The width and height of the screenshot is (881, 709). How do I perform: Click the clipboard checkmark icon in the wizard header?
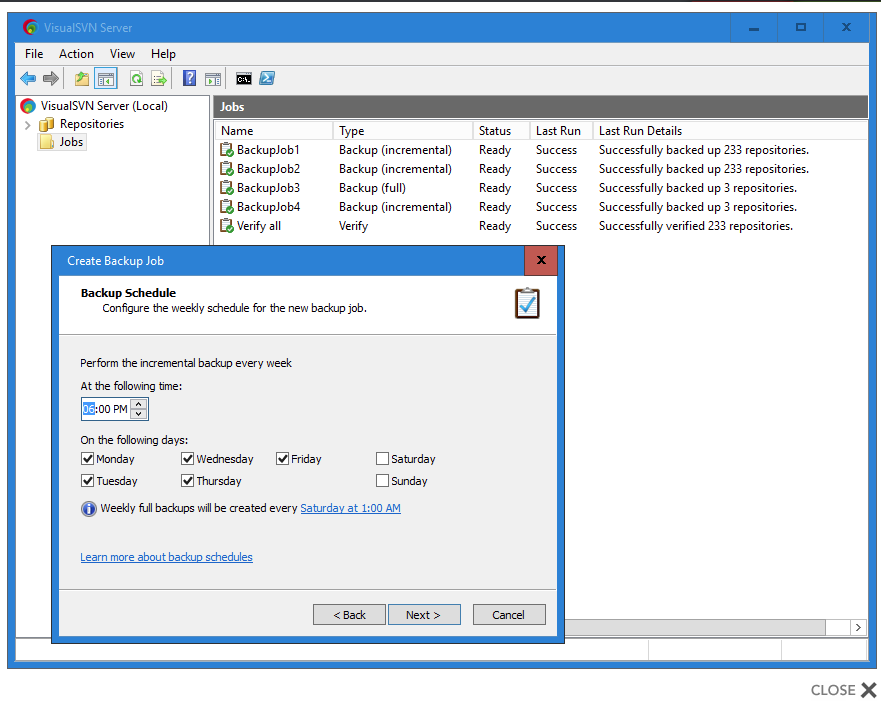point(527,303)
